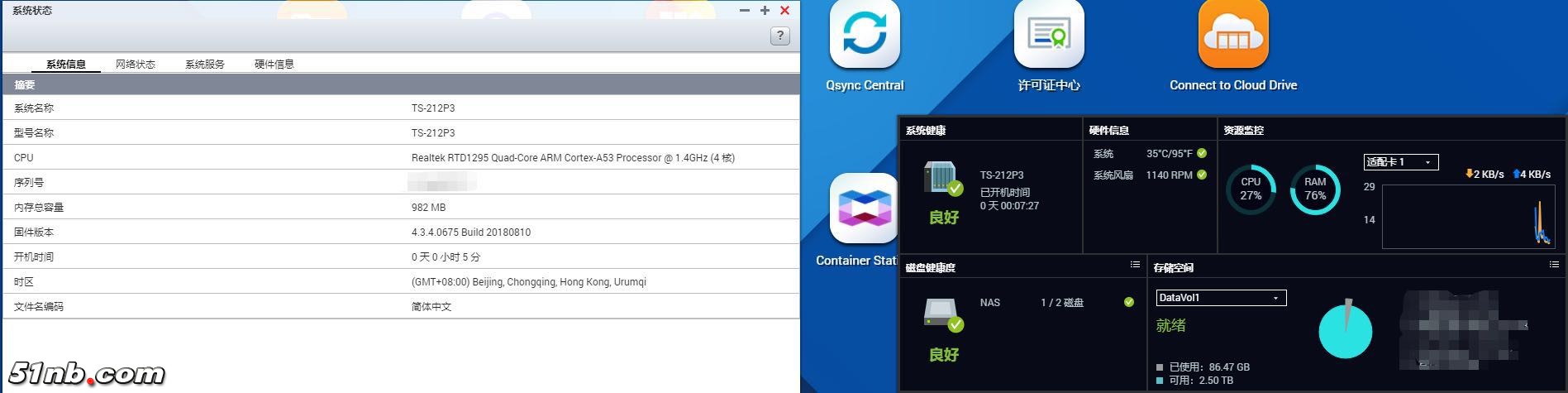Click the GMT+08:00 Beijing timezone value
The height and width of the screenshot is (393, 1568).
click(529, 281)
